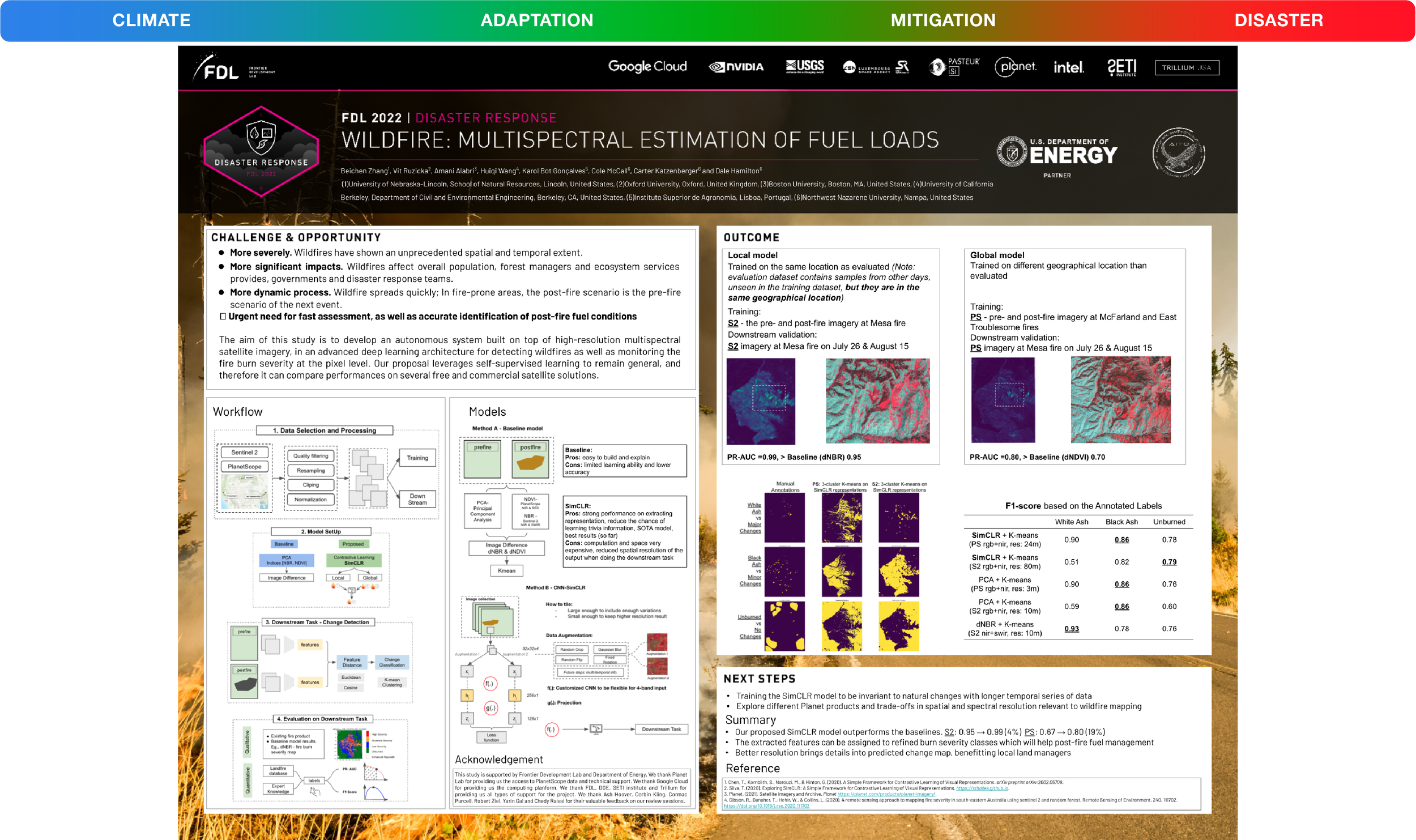Click the 'PR-AUC =0.80, > Baseline (dNDVI) 0.70' text

[1037, 457]
